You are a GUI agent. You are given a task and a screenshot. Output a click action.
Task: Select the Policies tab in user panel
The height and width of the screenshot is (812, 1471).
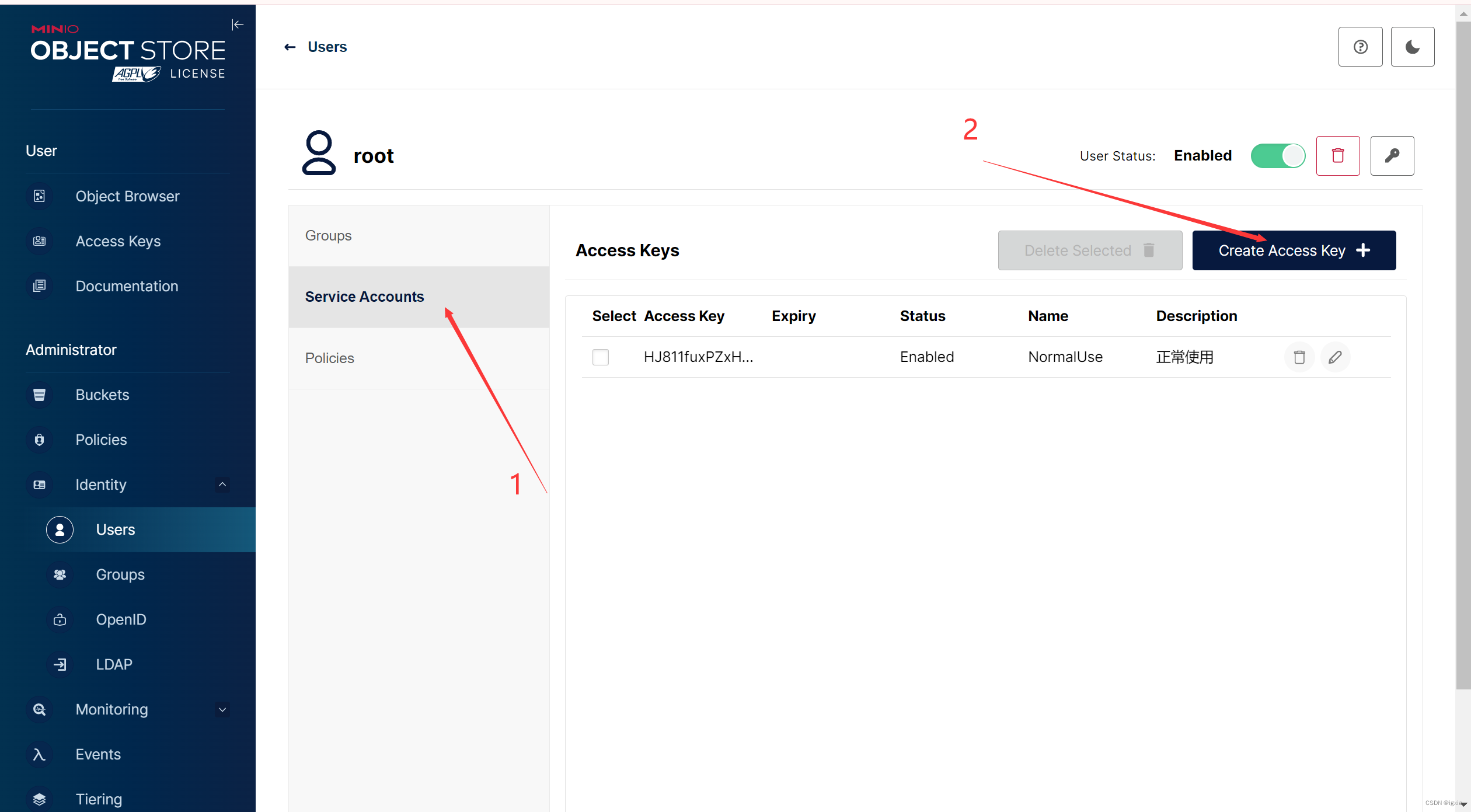330,358
